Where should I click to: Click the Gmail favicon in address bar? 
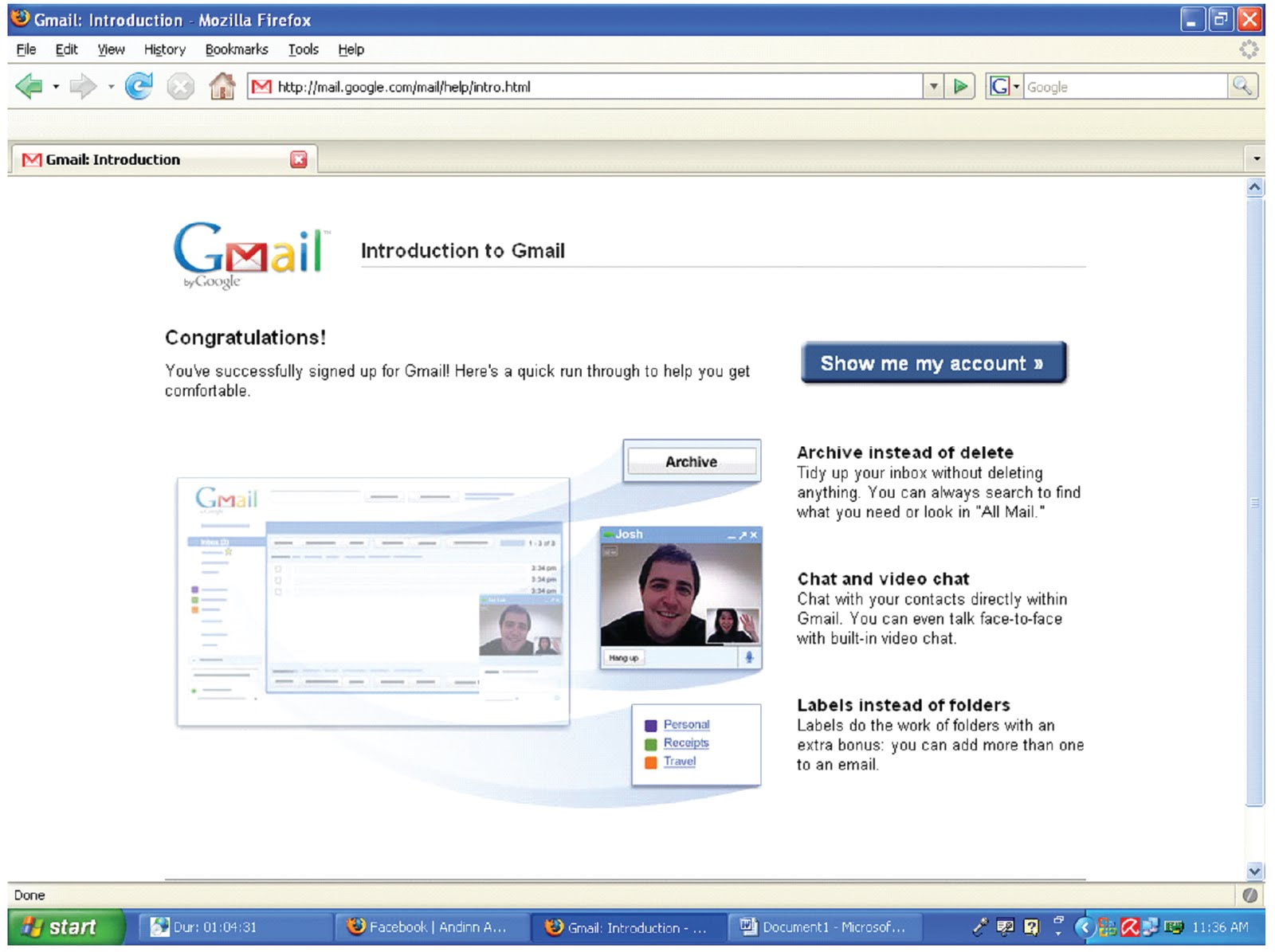coord(261,86)
